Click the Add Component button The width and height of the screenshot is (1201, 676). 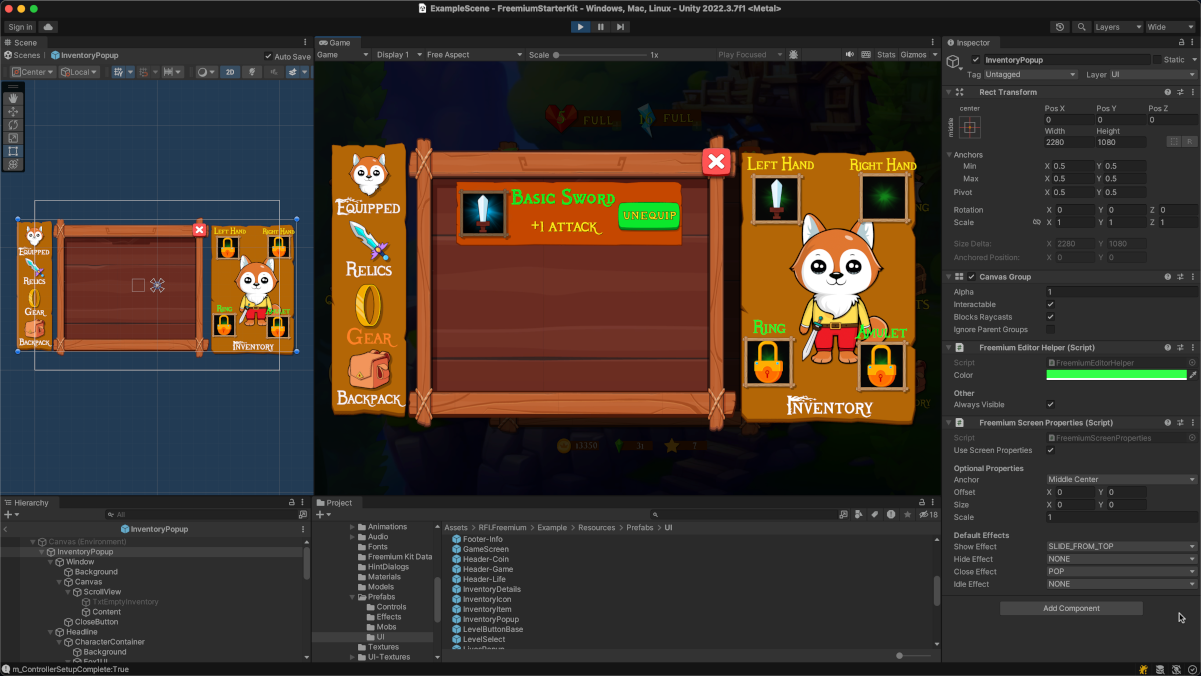[x=1071, y=608]
